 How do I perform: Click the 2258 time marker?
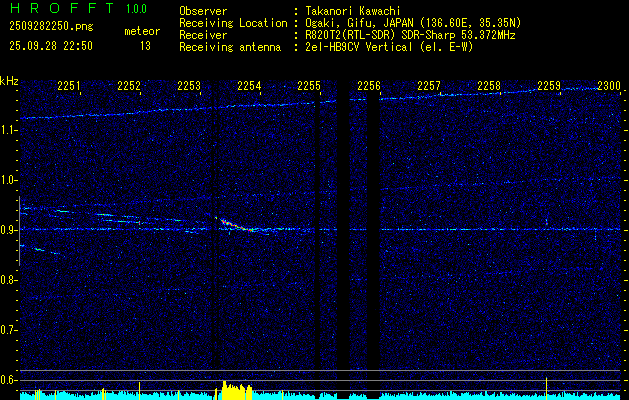point(489,86)
